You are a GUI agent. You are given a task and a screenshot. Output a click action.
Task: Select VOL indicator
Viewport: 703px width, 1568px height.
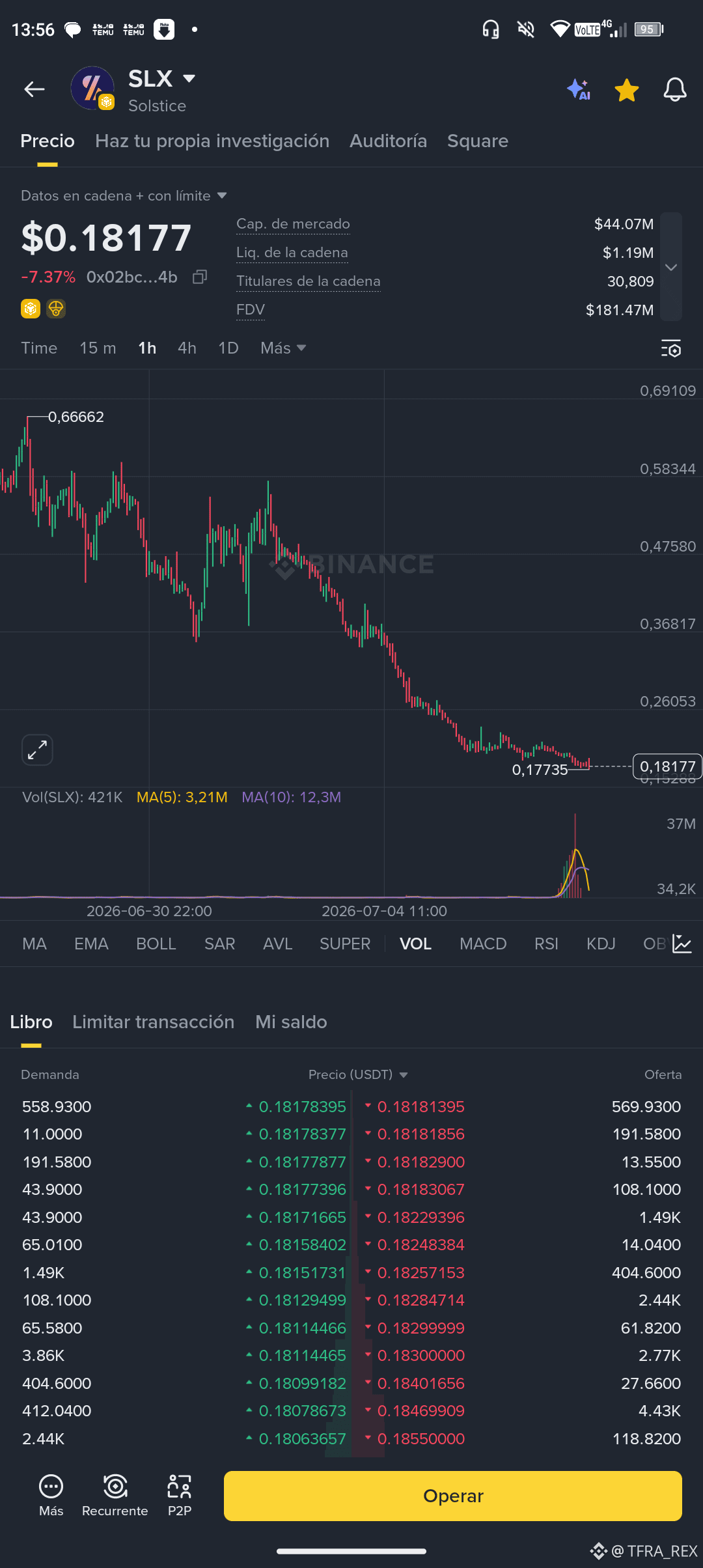click(415, 944)
